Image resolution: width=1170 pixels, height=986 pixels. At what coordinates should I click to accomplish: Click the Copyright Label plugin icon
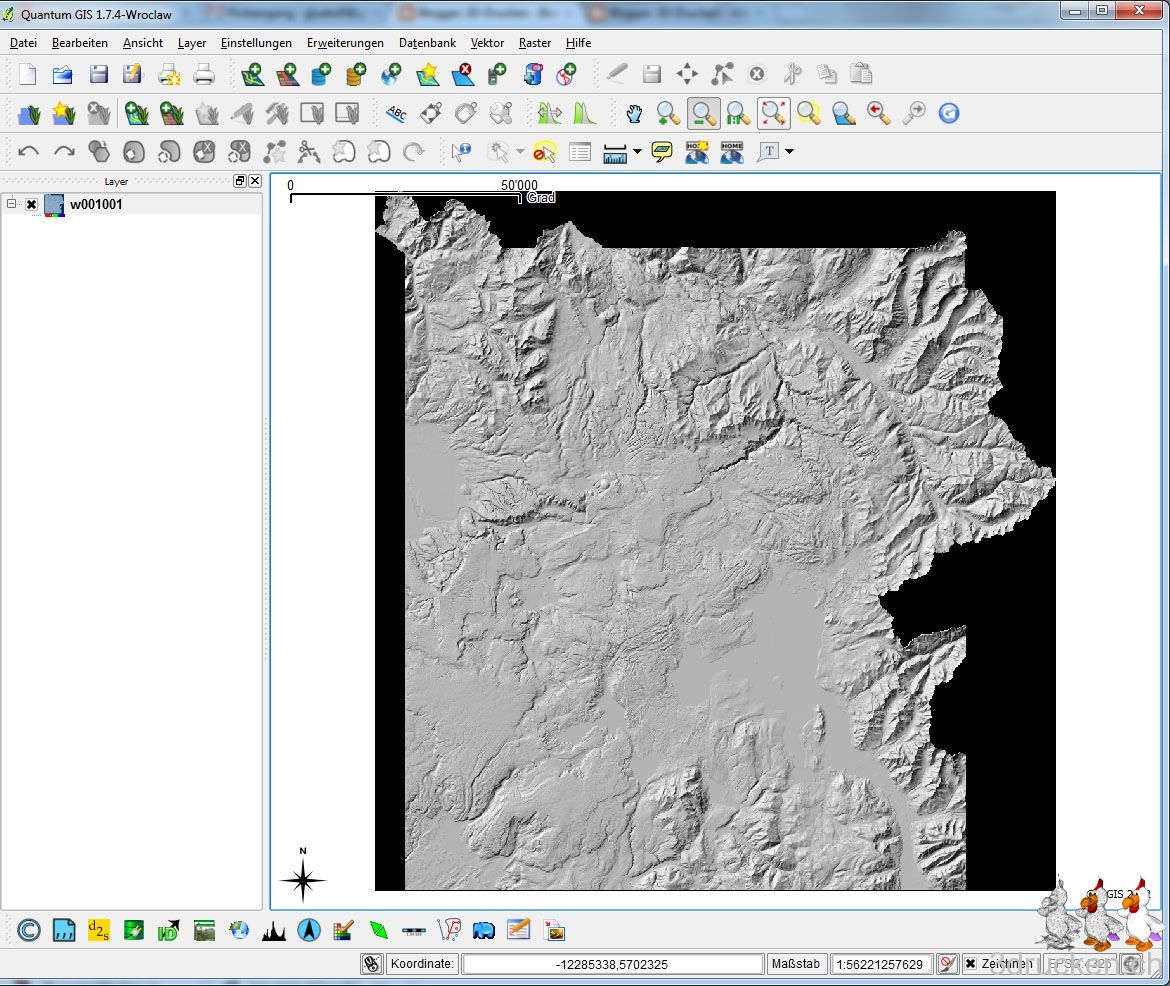[29, 930]
